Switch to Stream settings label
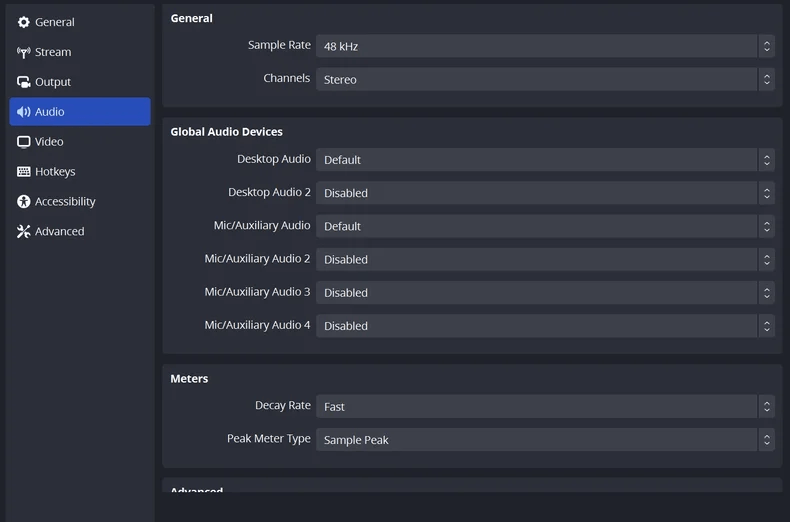The width and height of the screenshot is (790, 522). click(x=53, y=52)
